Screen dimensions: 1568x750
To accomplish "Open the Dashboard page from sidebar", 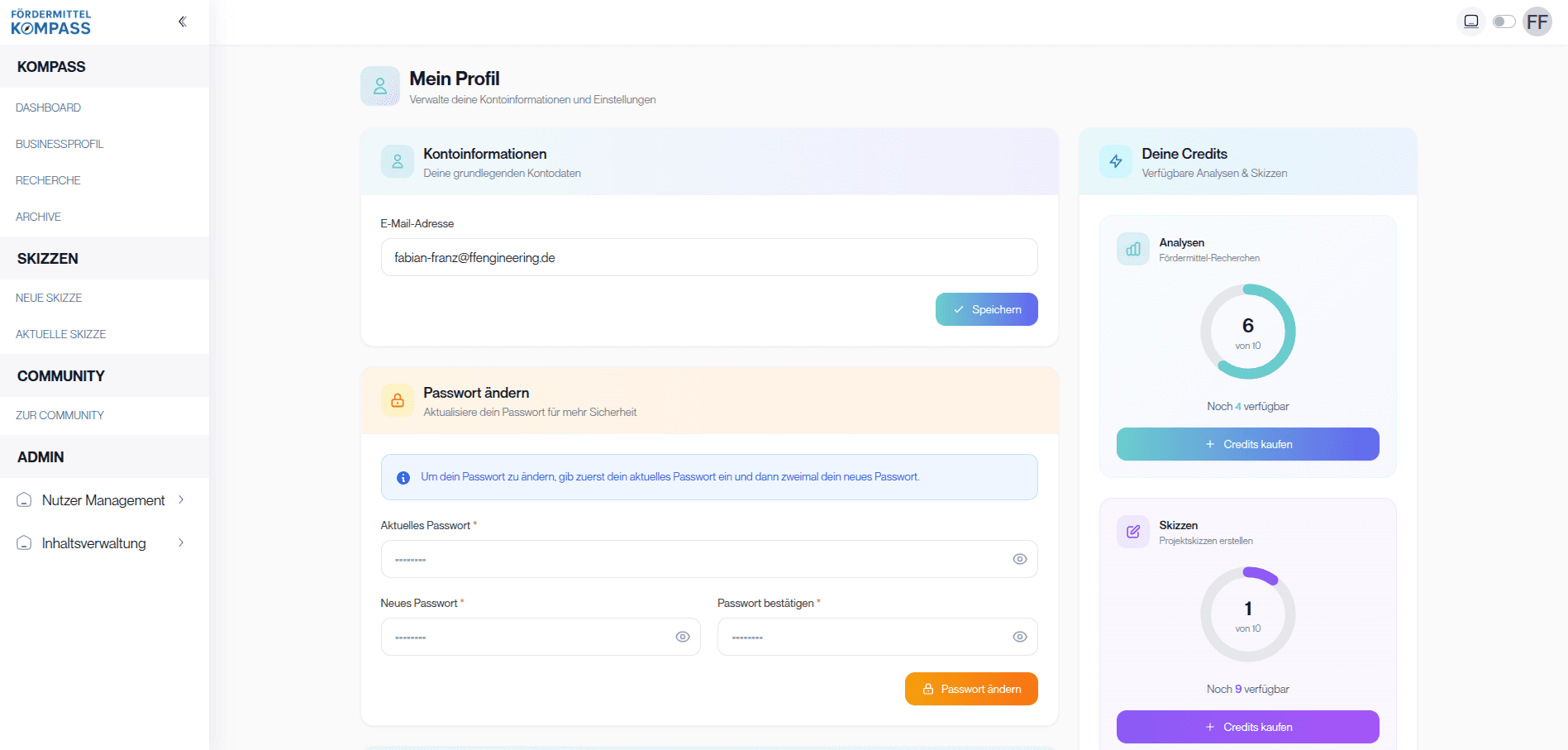I will (48, 107).
